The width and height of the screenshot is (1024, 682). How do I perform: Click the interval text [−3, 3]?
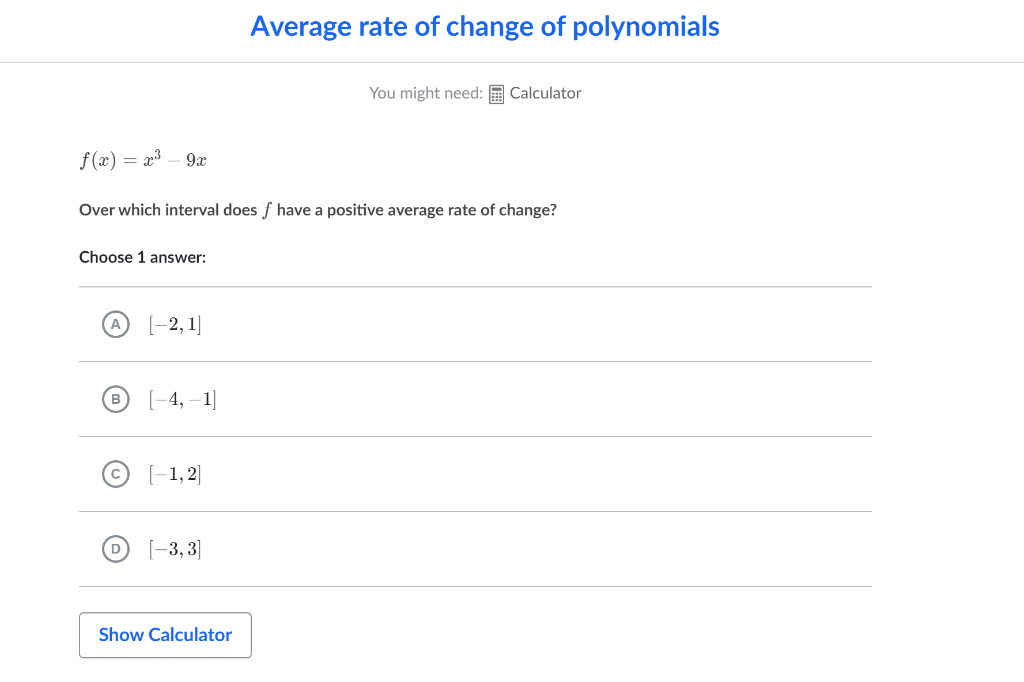[175, 548]
